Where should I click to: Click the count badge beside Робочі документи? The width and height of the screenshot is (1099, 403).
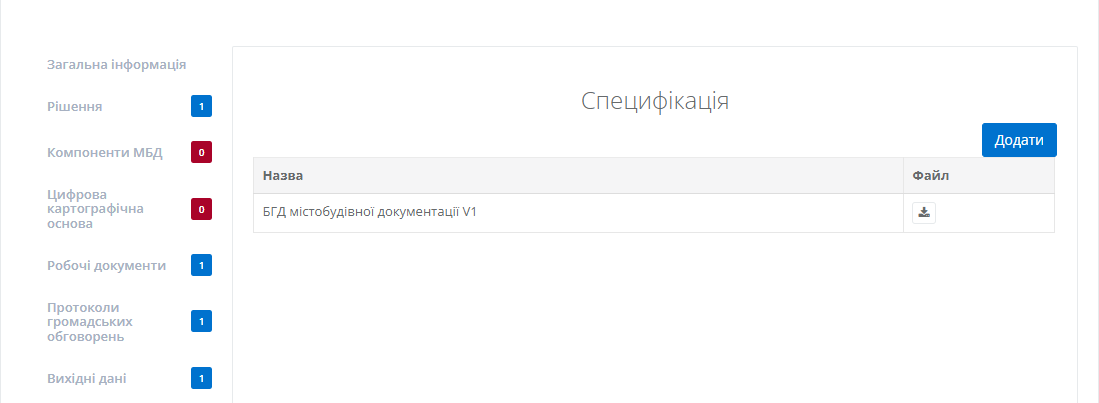pos(201,265)
